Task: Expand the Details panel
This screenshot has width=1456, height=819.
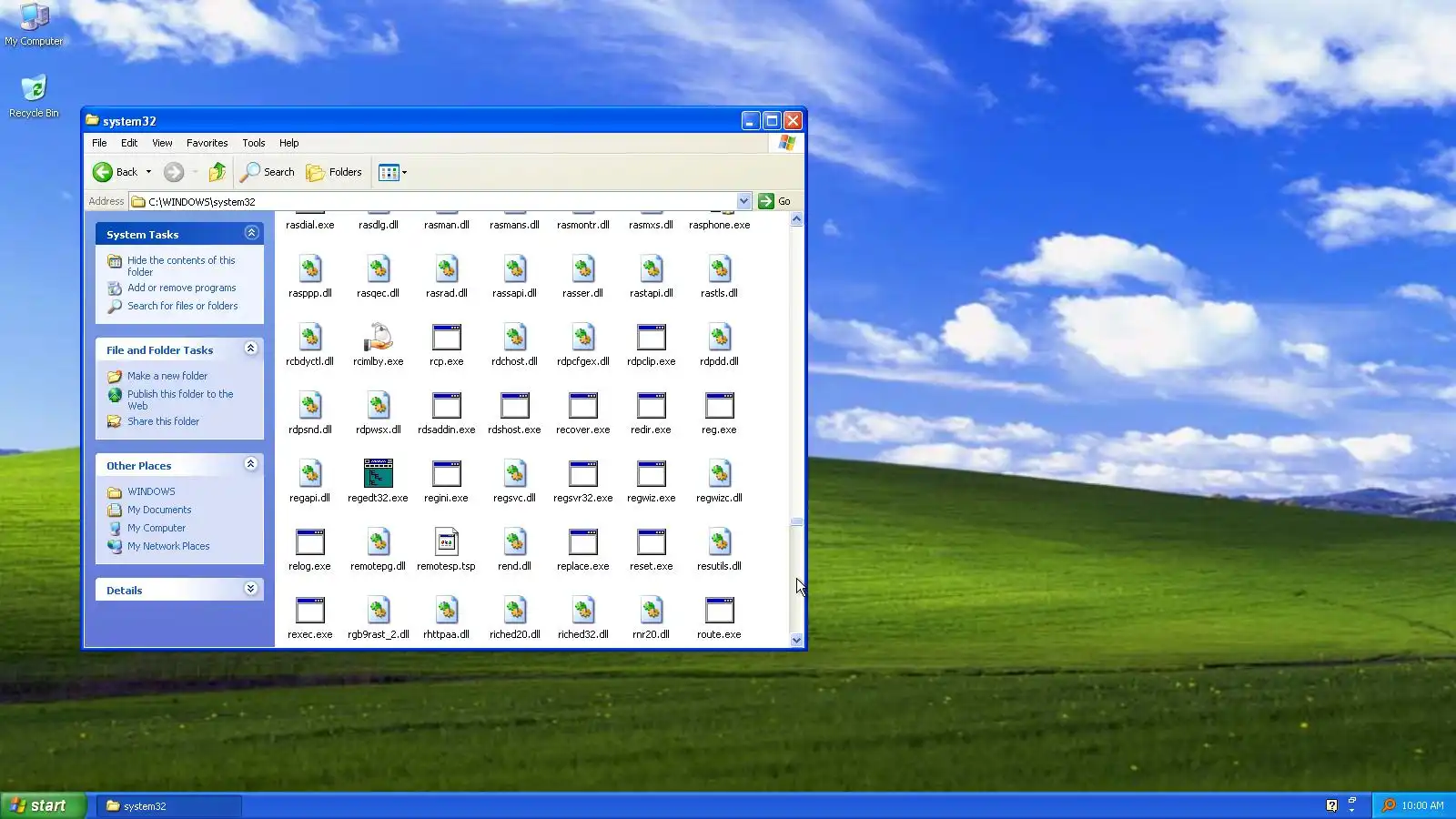Action: 251,590
